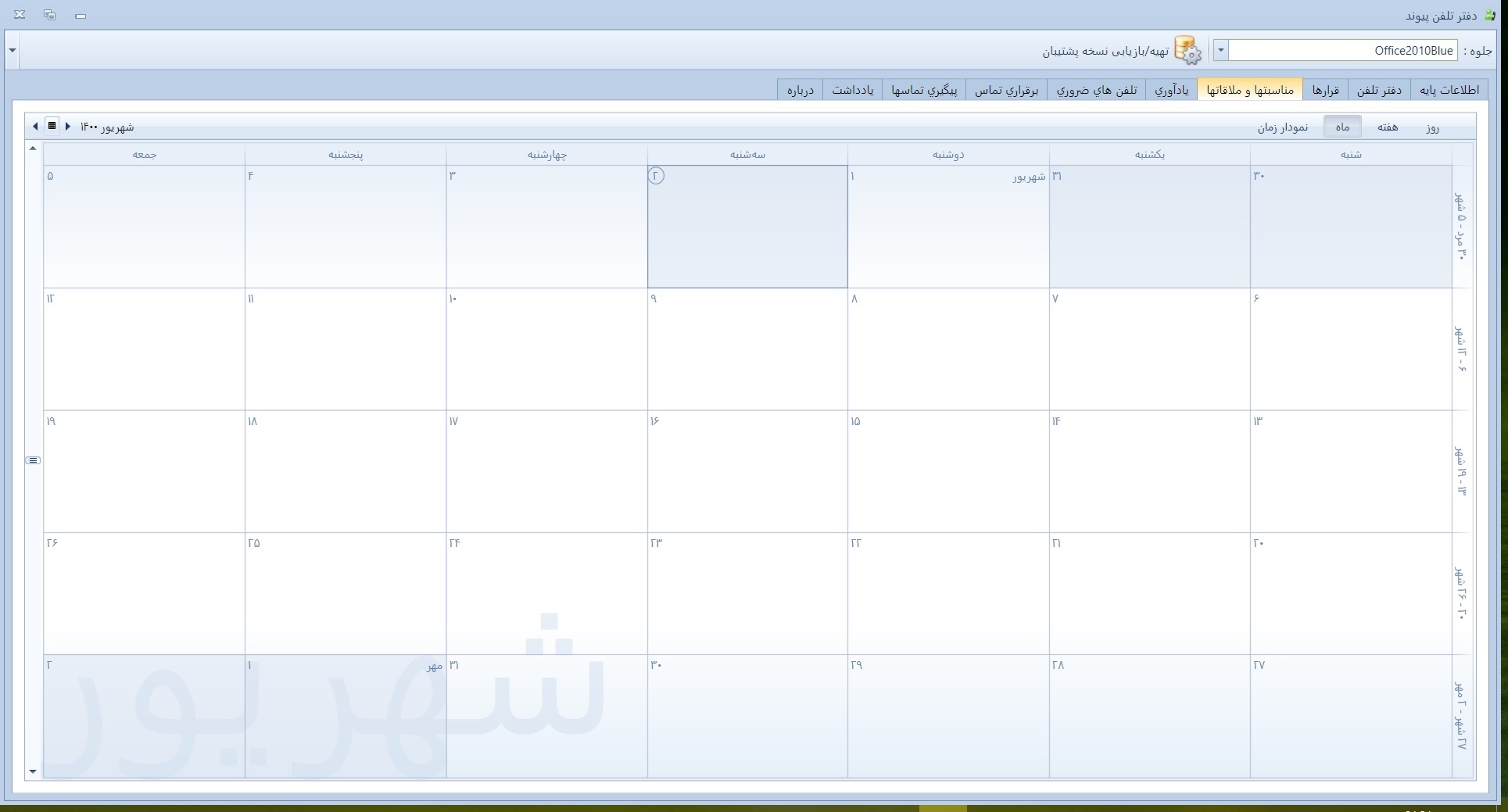This screenshot has width=1508, height=812.
Task: Click the day ۳۰ cell under شنبه in the first row
Action: coord(1351,227)
